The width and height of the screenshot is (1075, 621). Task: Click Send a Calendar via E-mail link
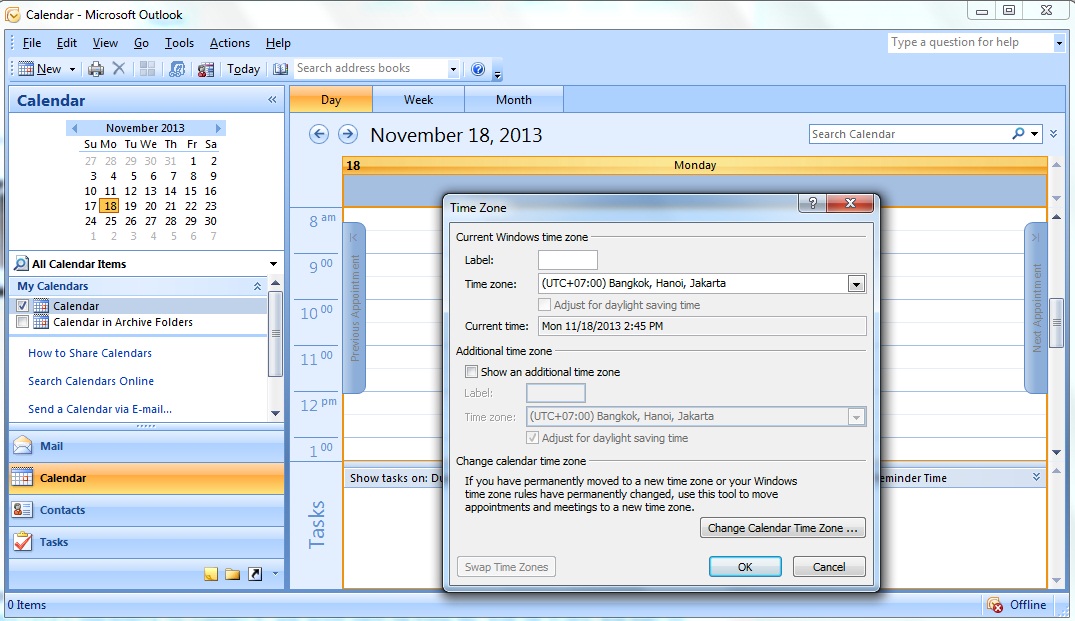point(99,409)
